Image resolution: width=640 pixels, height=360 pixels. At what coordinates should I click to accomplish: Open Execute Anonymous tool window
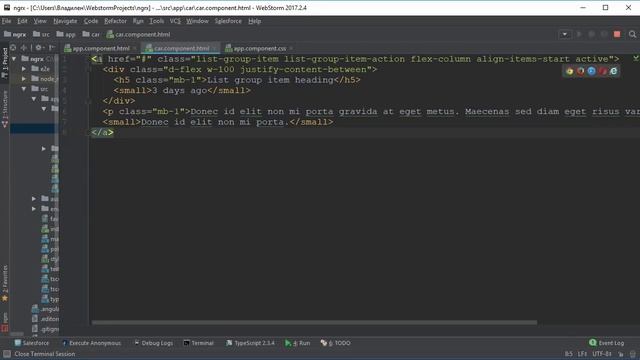(91, 343)
